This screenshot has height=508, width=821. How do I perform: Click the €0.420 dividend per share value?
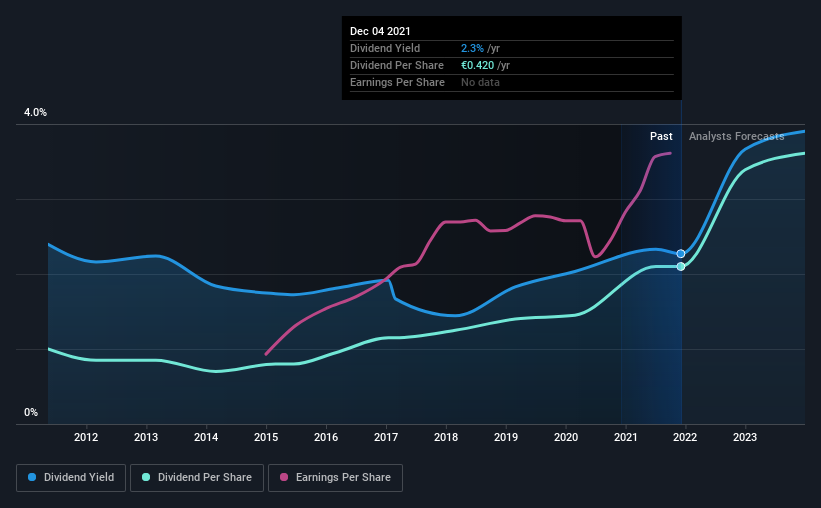tap(478, 65)
